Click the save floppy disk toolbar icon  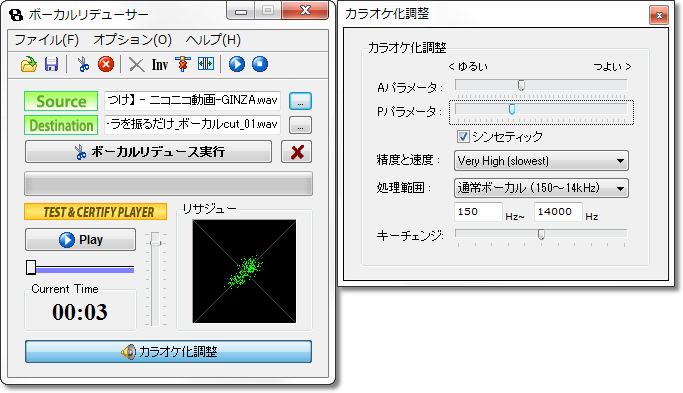click(51, 64)
